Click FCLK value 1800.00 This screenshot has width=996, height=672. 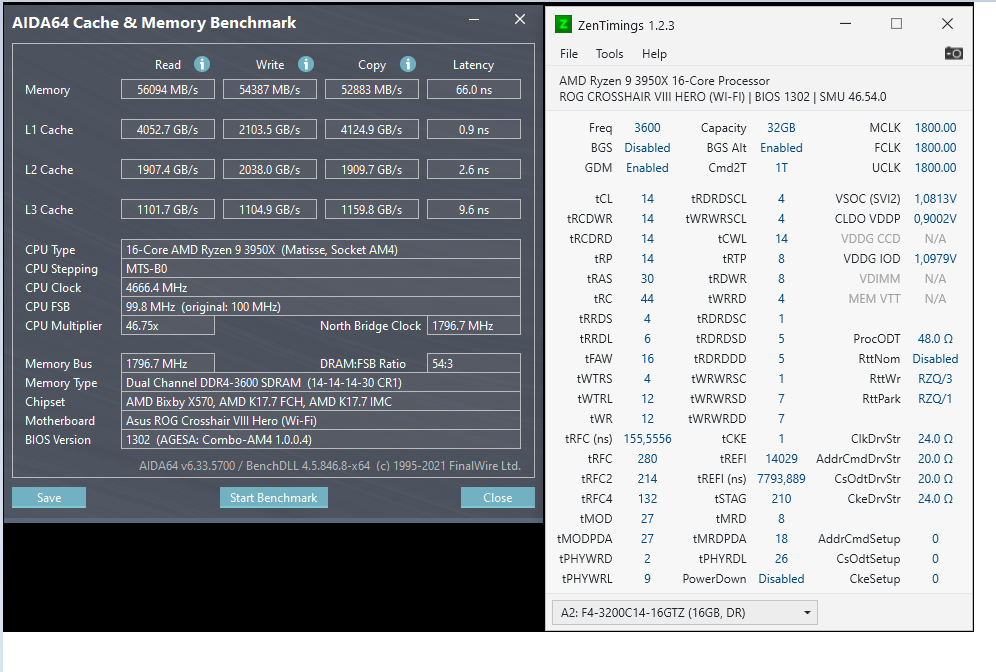click(x=936, y=148)
